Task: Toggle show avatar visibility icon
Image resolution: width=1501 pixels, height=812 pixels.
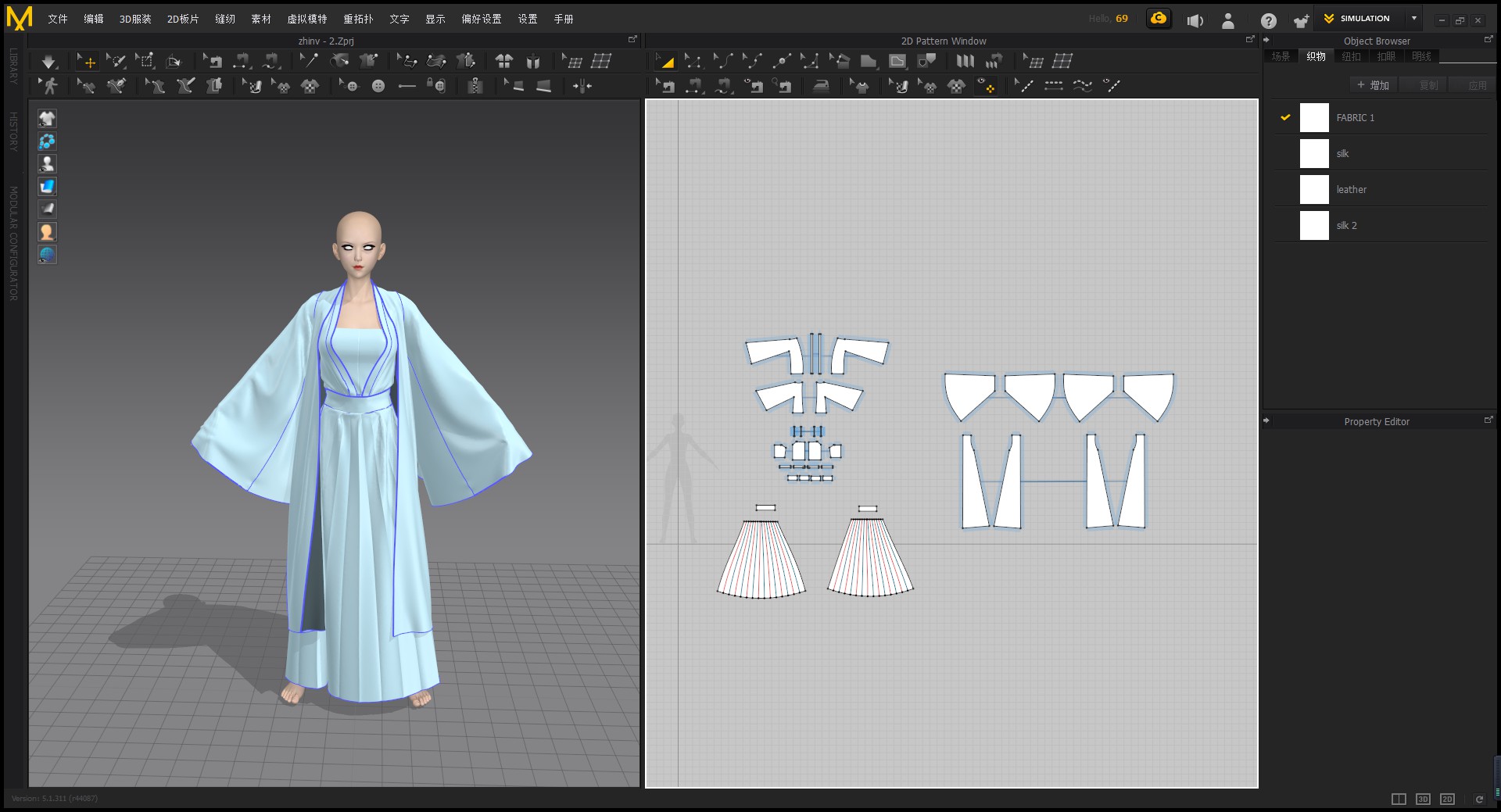Action: coord(47,163)
